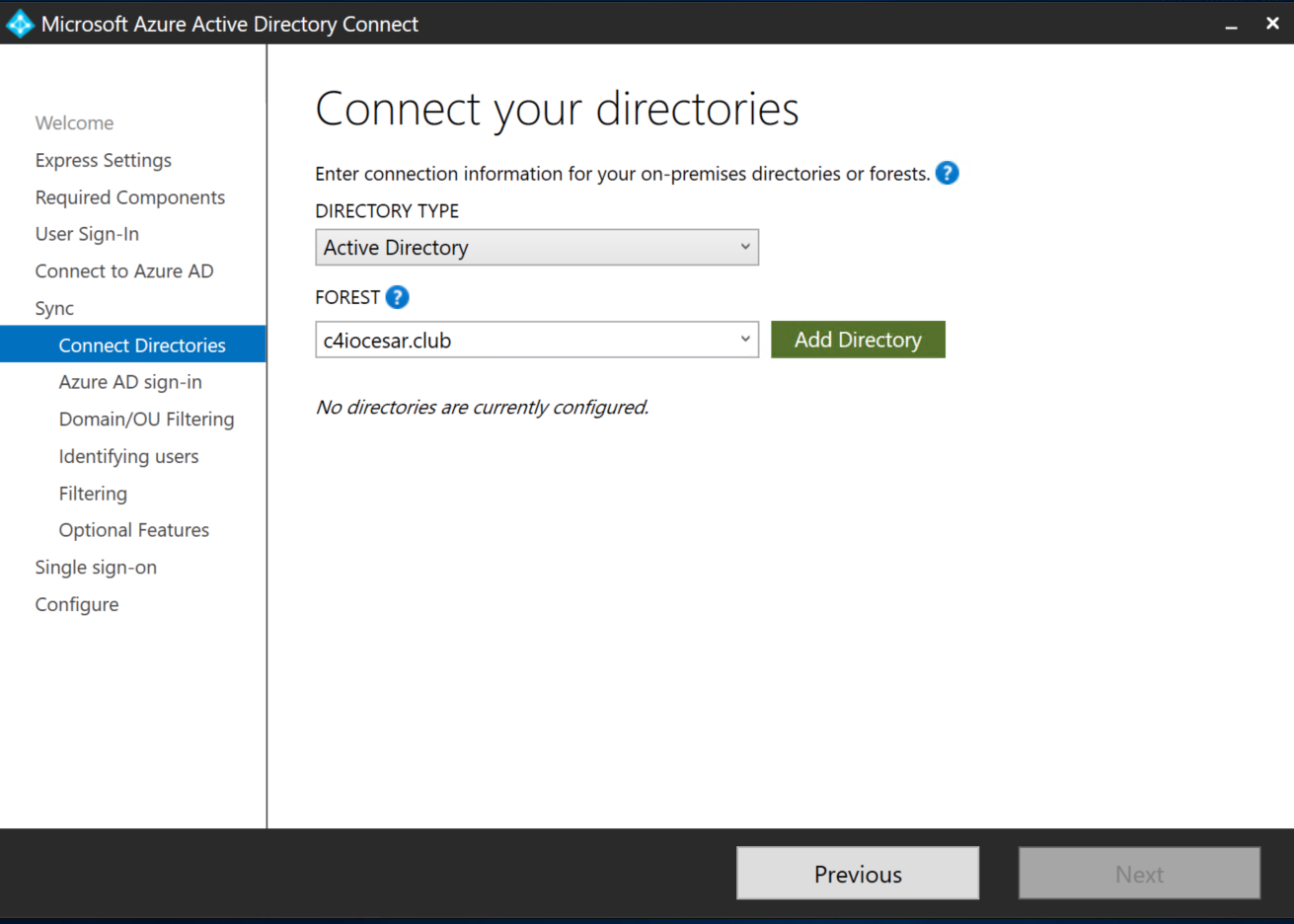Expand the Directory Type dropdown
This screenshot has width=1294, height=924.
[745, 247]
